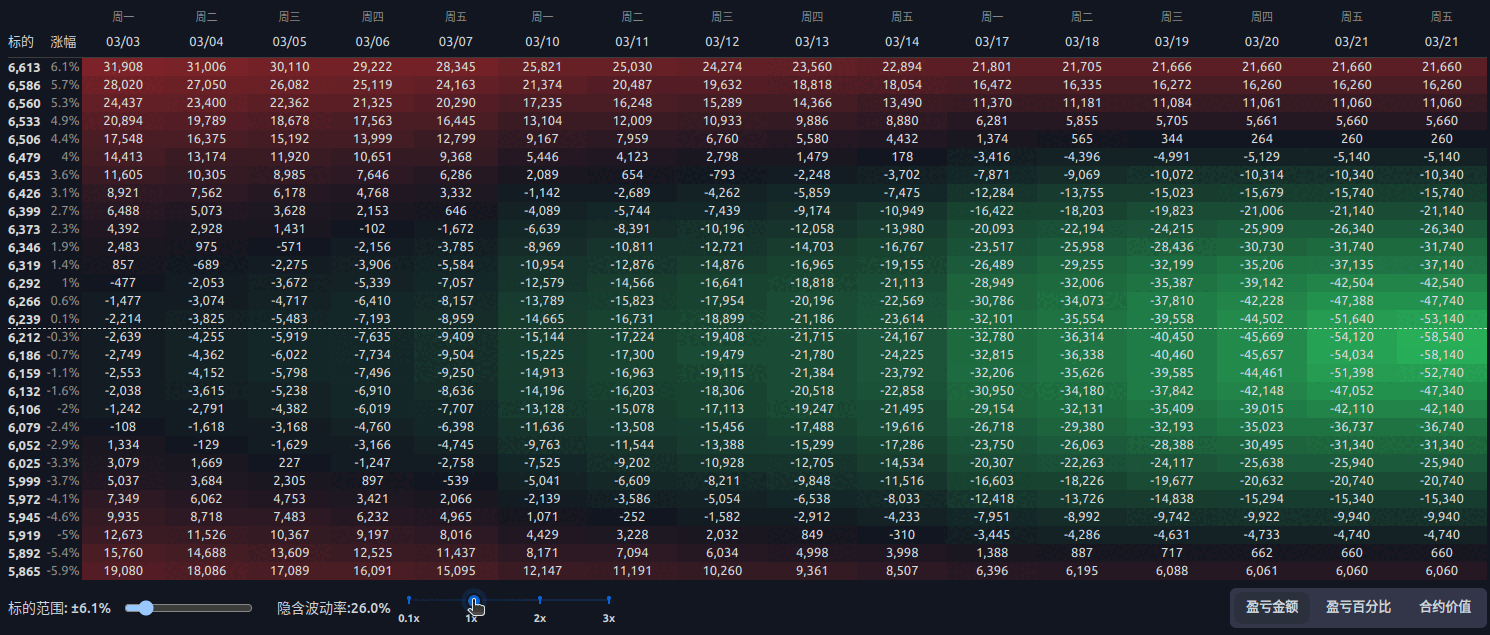Set implied volatility to 2x marker
Screen dimensions: 1490x635
click(x=540, y=600)
